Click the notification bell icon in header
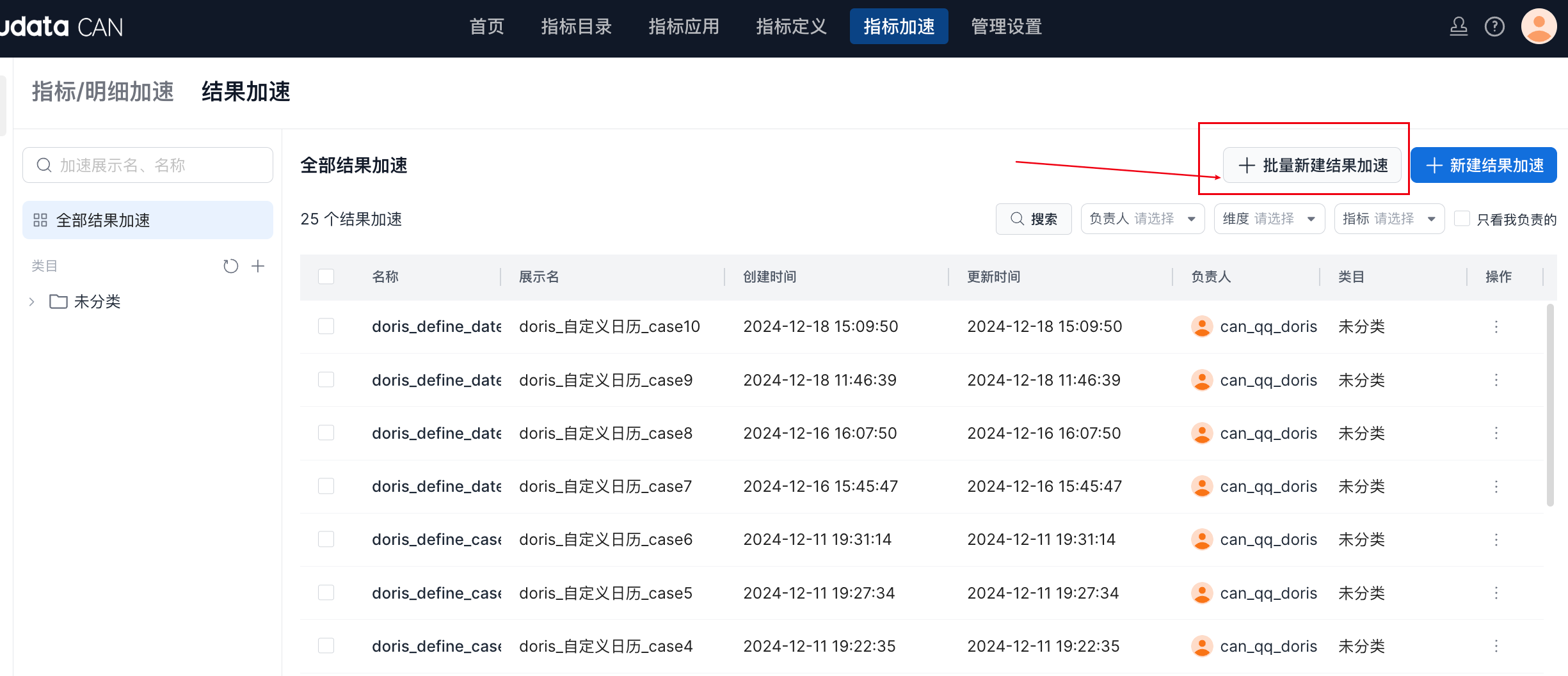The width and height of the screenshot is (1568, 676). (x=1459, y=27)
